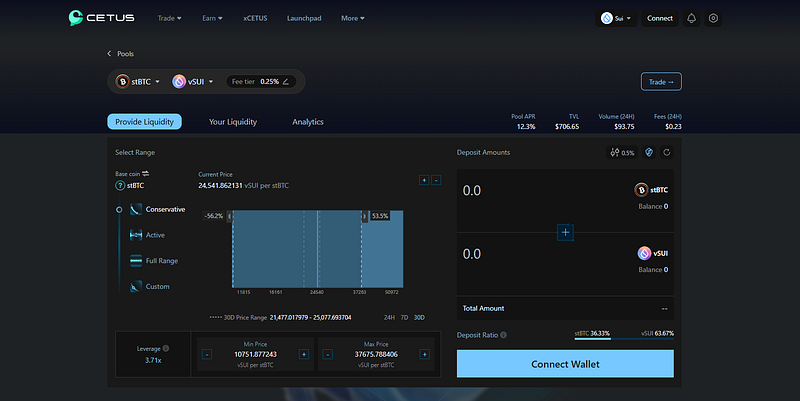Click the -56.2% lower range handle
This screenshot has height=401, width=800.
point(230,216)
